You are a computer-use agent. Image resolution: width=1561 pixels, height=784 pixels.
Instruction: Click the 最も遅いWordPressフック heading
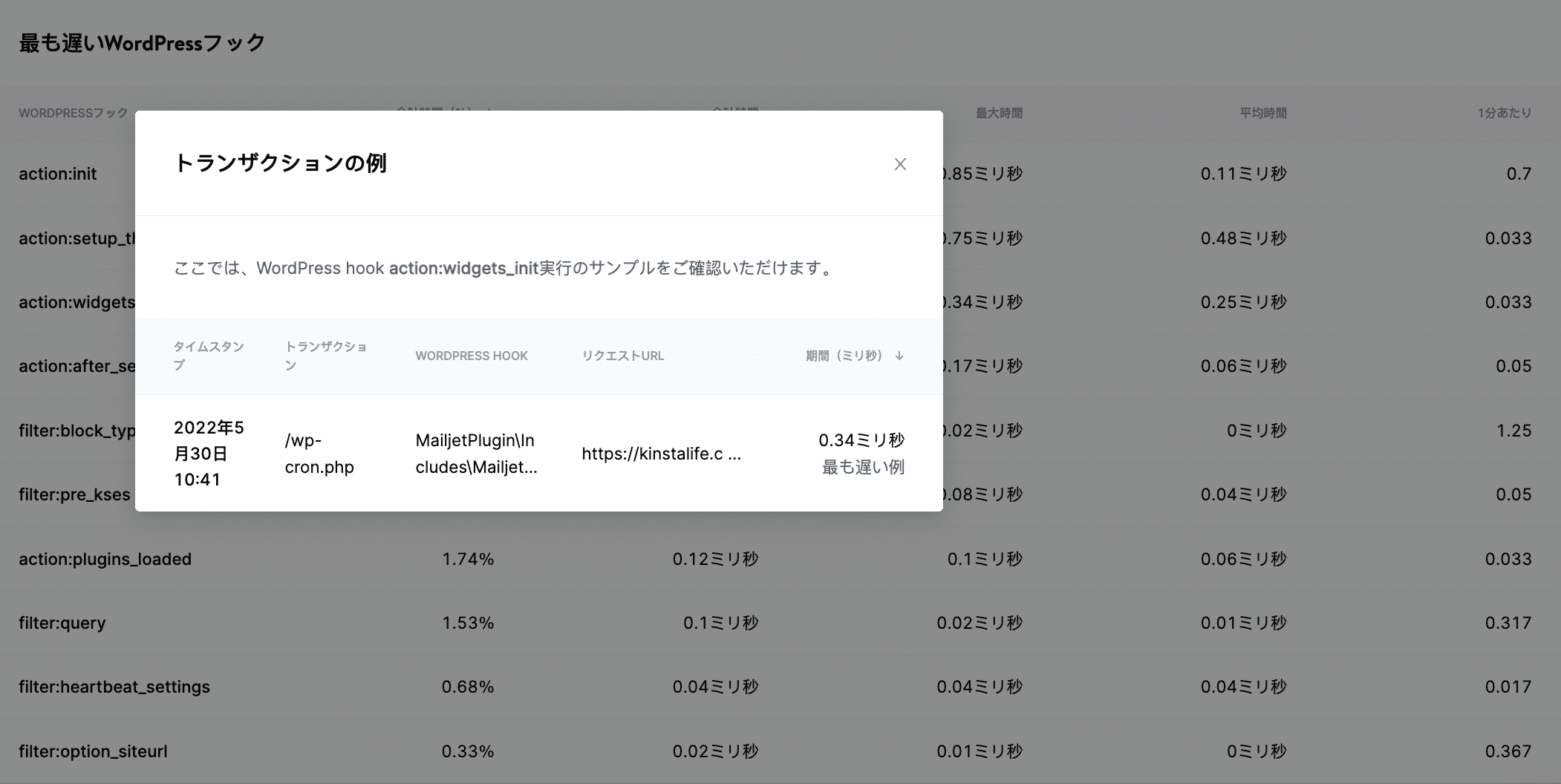pos(141,43)
